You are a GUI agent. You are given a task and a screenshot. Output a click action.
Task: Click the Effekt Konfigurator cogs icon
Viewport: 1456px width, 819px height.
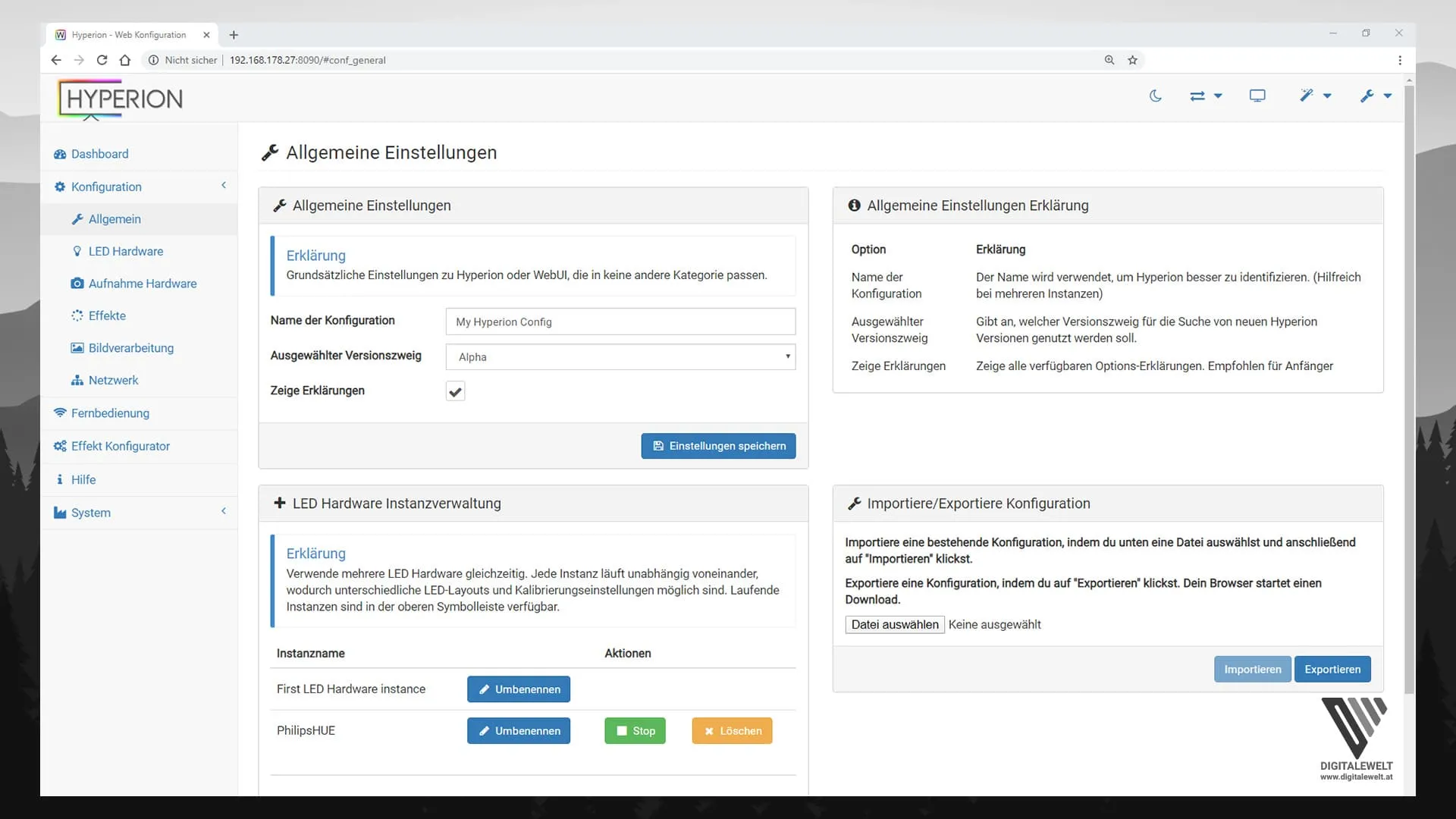tap(60, 446)
